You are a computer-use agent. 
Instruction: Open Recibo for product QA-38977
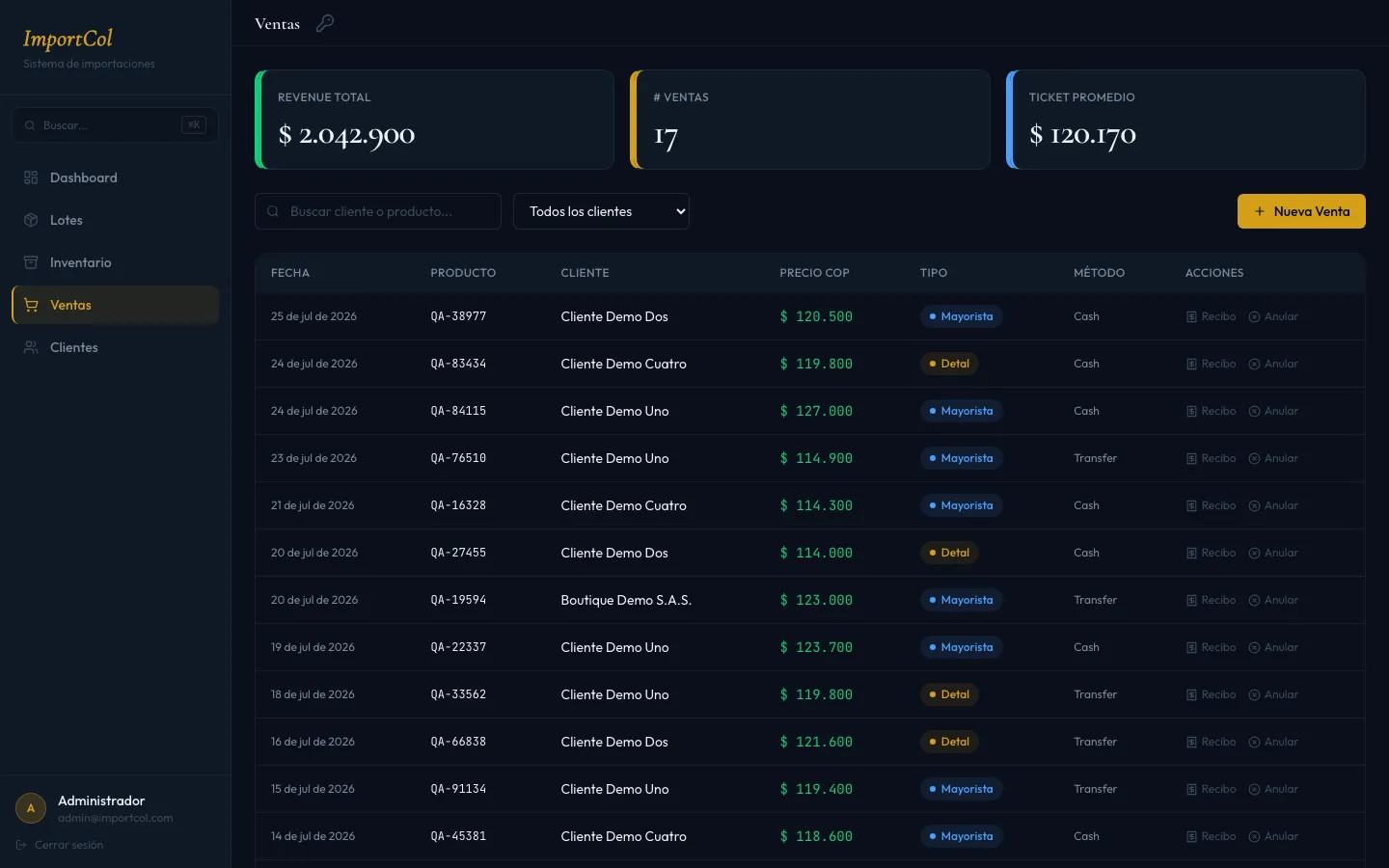coord(1211,316)
